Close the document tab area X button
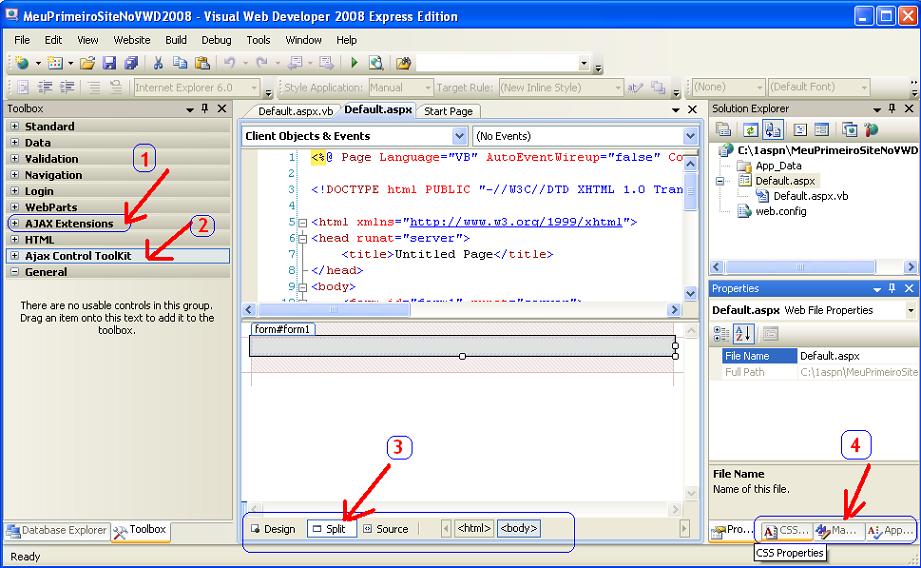Viewport: 921px width, 568px height. pyautogui.click(x=693, y=110)
